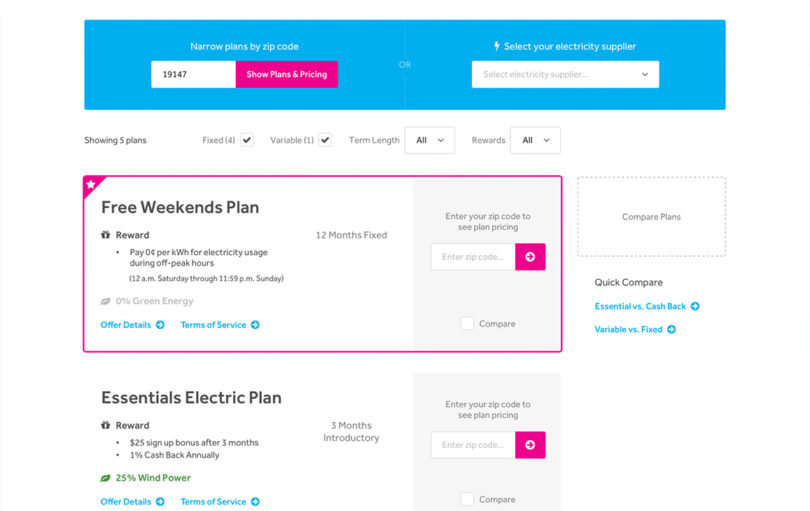Expand the Rewards filter dropdown
This screenshot has width=810, height=511.
click(535, 141)
